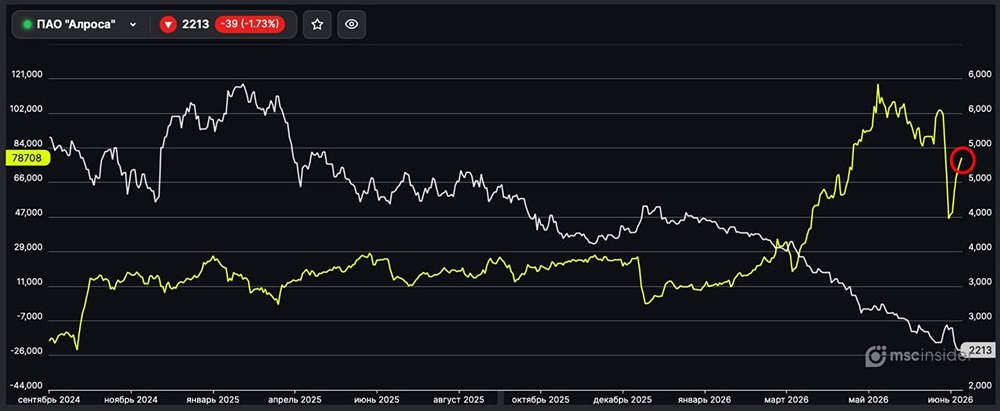Viewport: 1000px width, 411px height.
Task: Click the август 2025 axis label
Action: point(458,400)
